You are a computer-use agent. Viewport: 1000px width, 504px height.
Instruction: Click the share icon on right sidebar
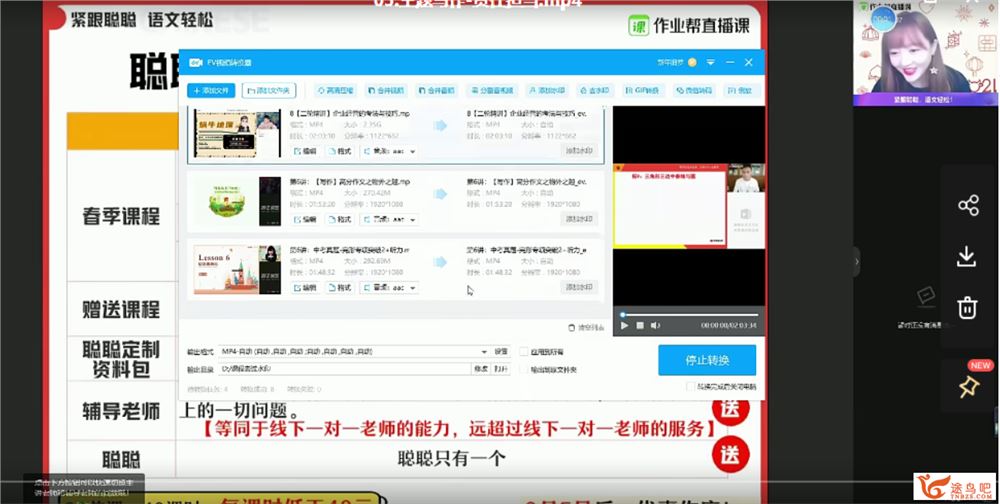point(968,205)
